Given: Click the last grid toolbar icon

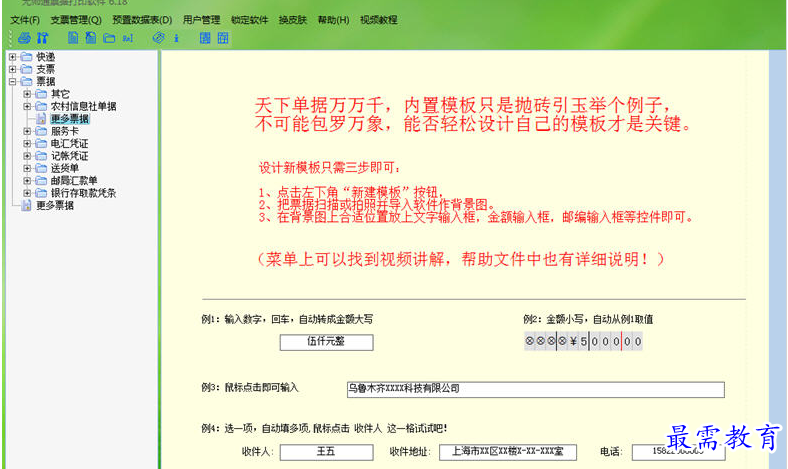Looking at the screenshot, I should 223,38.
